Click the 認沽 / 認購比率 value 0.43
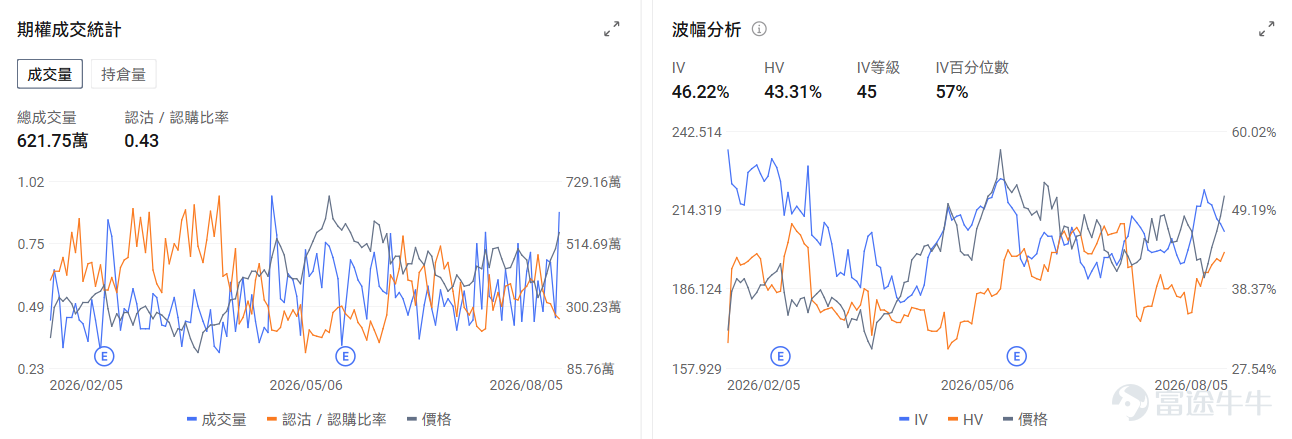The height and width of the screenshot is (439, 1292). (x=142, y=141)
